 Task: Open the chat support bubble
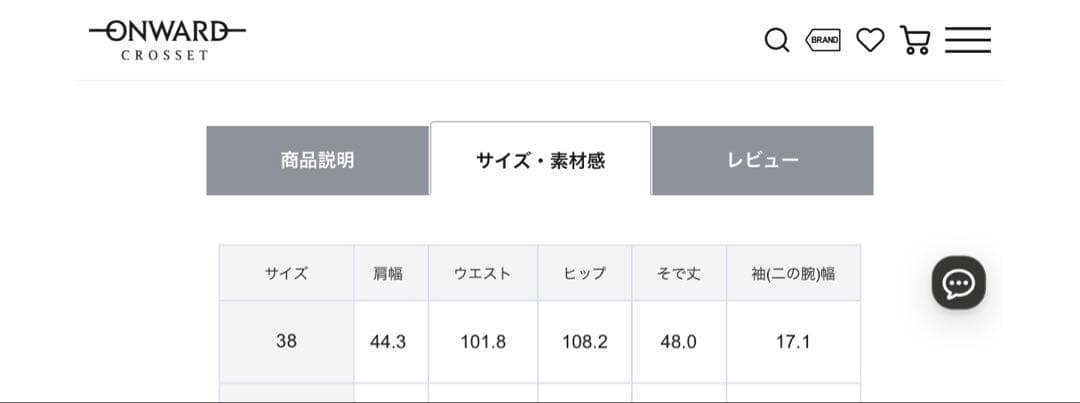pos(958,283)
